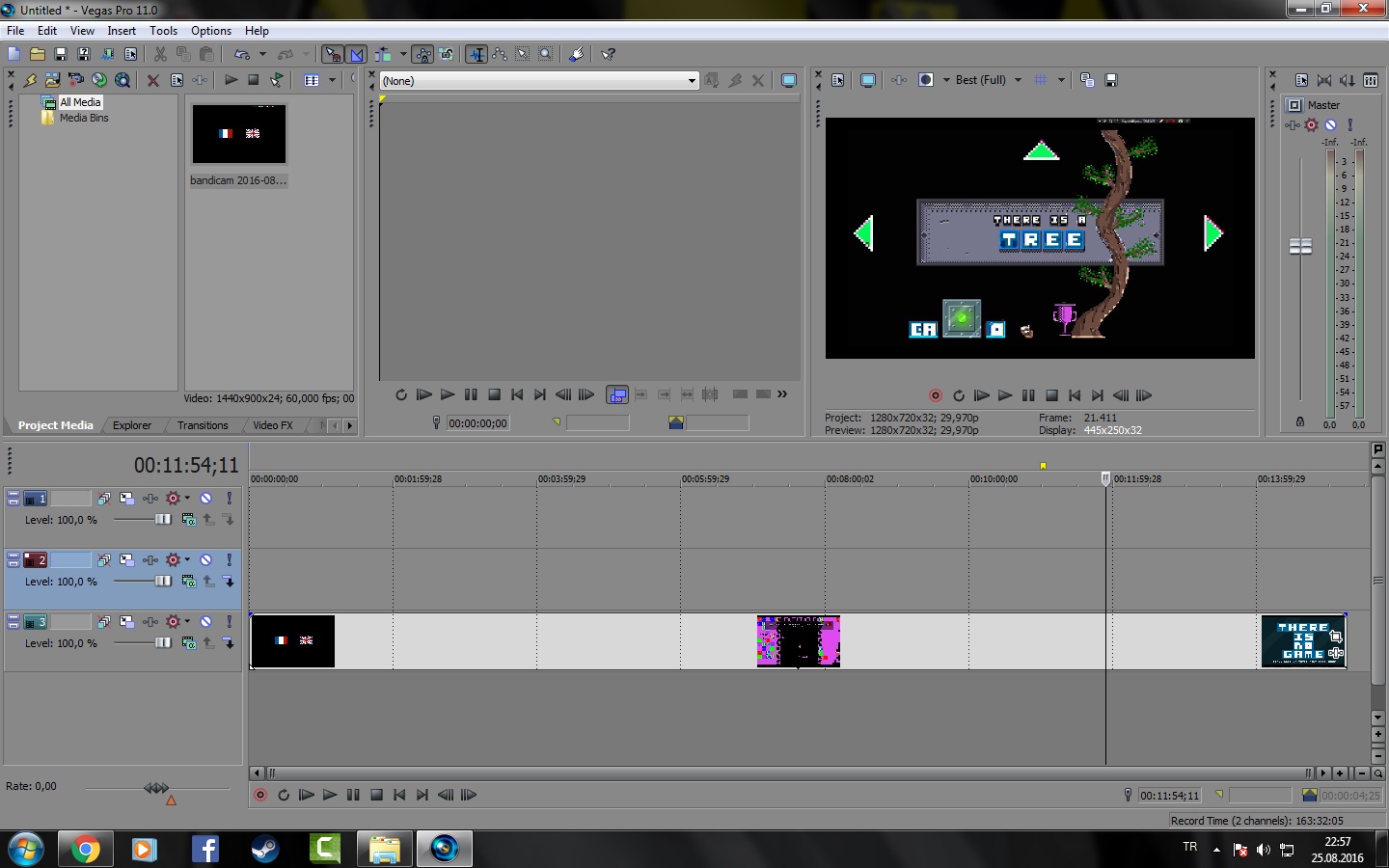Open Steam from the Windows taskbar

pyautogui.click(x=265, y=849)
